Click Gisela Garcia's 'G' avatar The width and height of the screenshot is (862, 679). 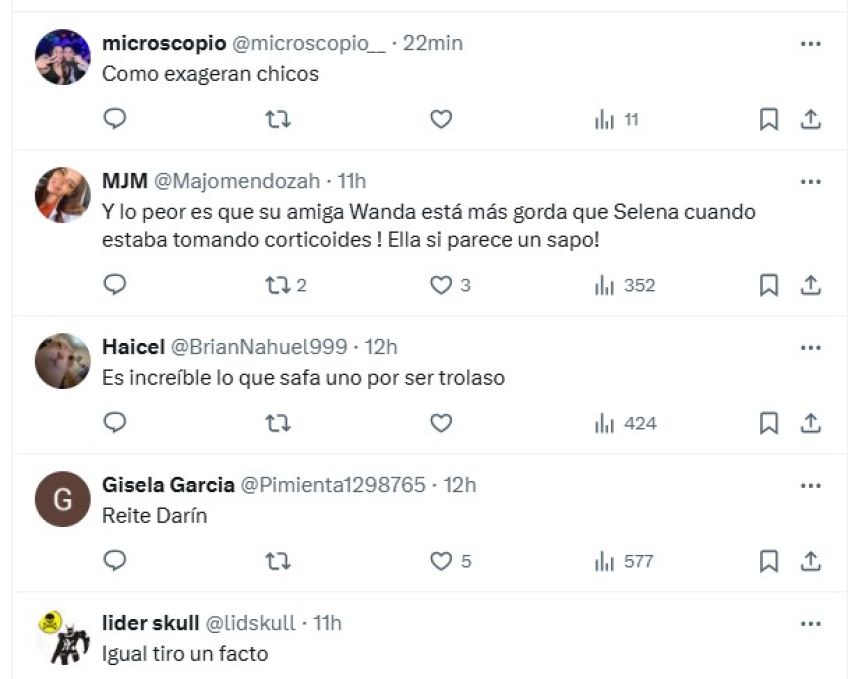coord(63,499)
